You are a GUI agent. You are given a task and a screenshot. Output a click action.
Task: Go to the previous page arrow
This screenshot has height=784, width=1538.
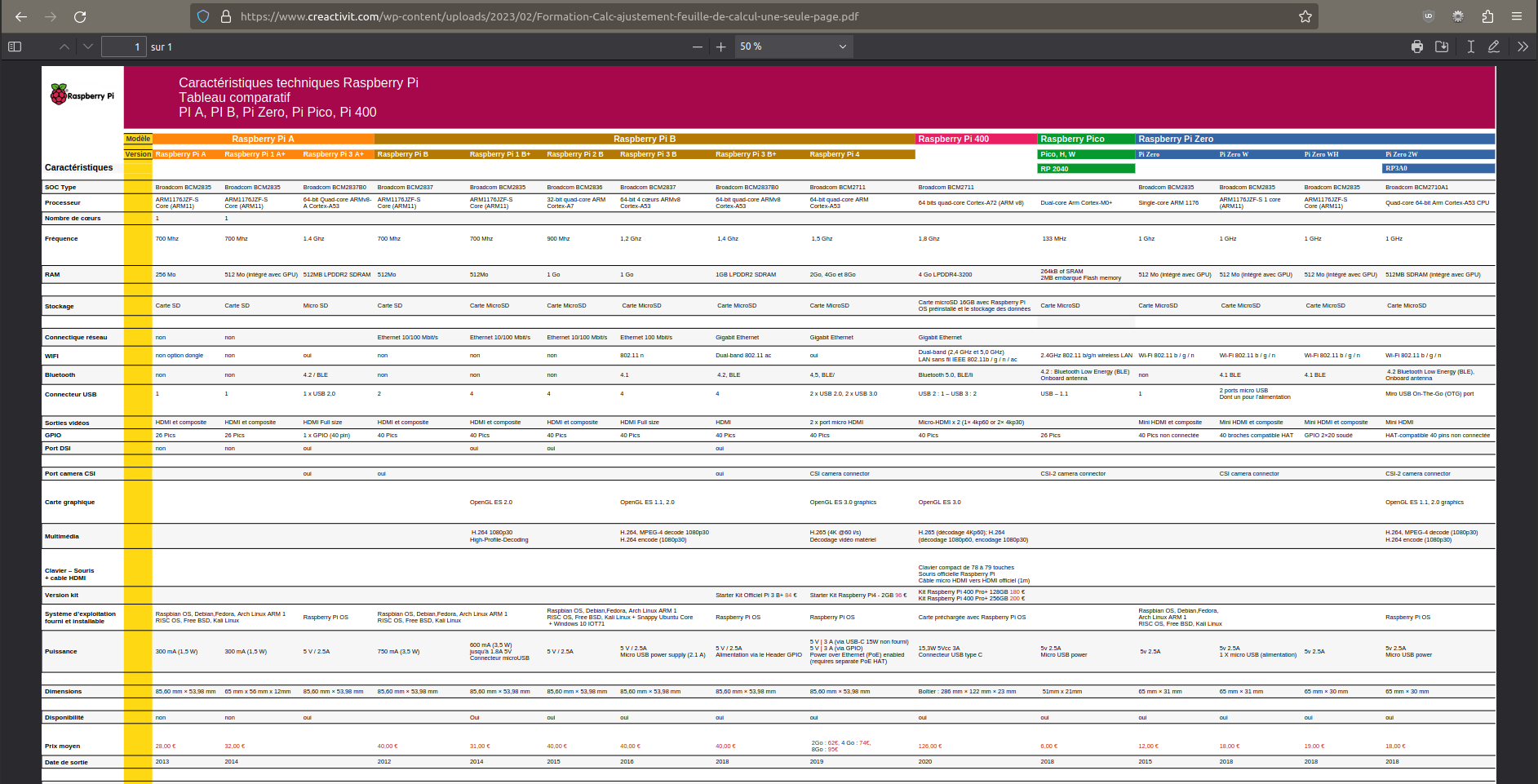[64, 47]
